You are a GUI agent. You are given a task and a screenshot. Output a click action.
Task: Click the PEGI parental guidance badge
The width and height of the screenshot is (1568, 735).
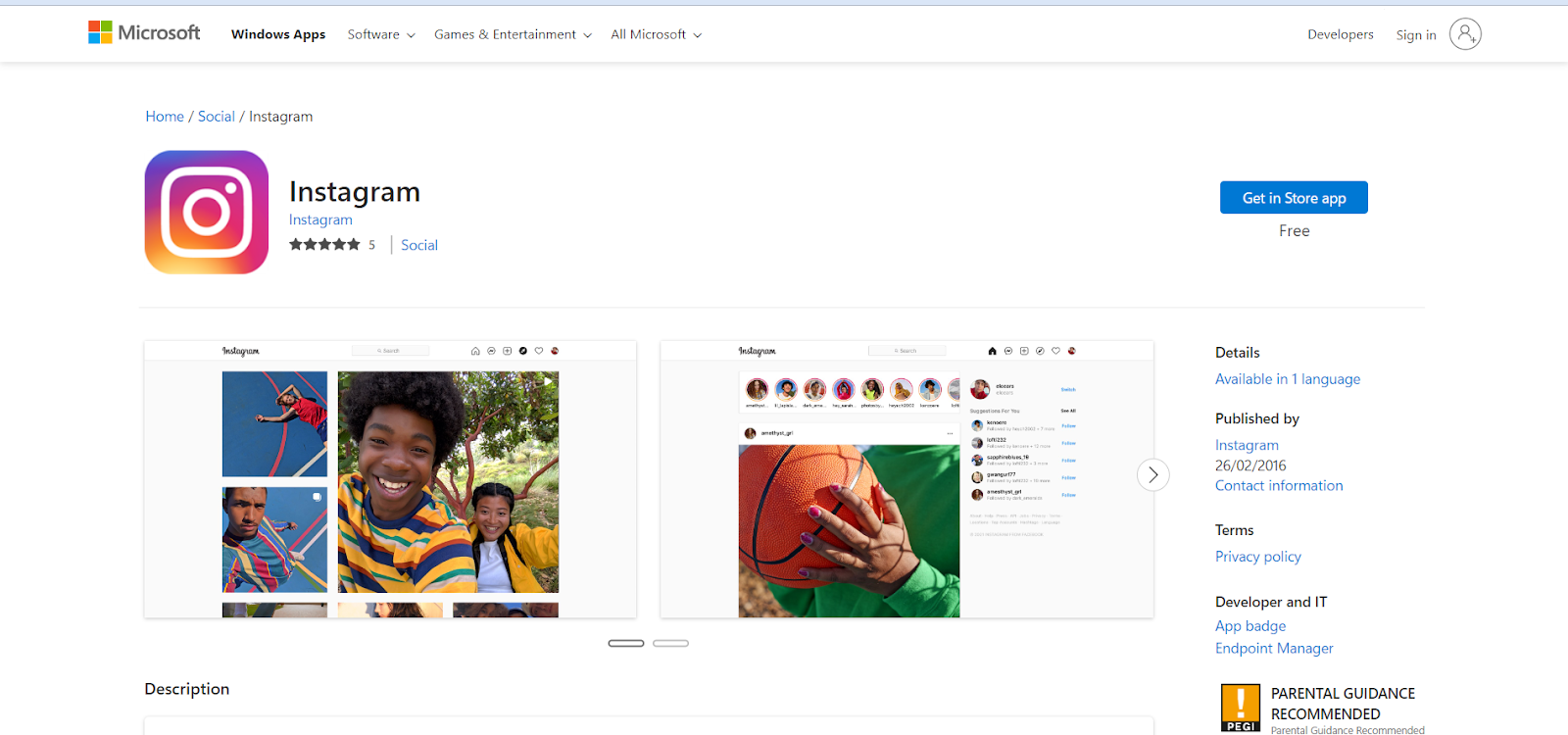tap(1241, 708)
